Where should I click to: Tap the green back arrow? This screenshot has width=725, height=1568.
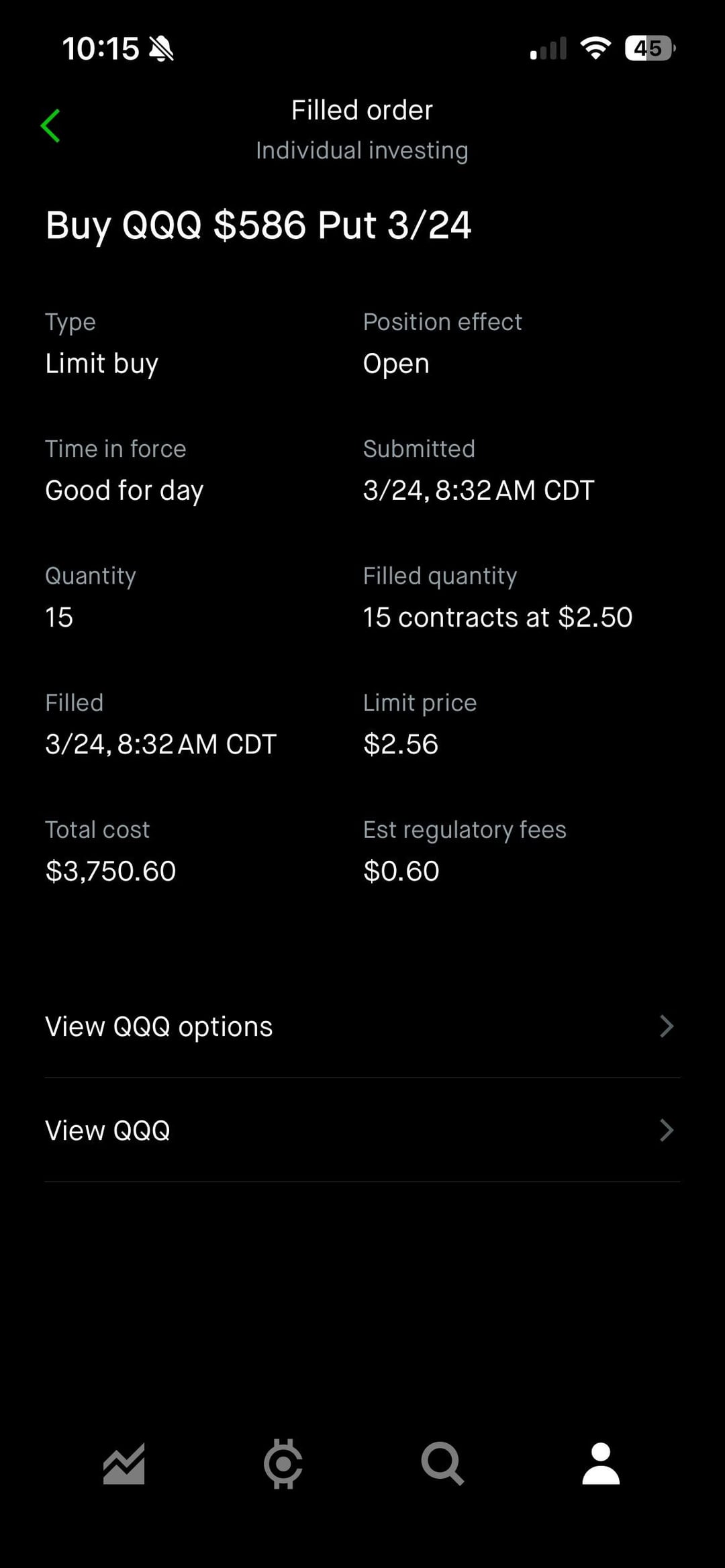(50, 125)
